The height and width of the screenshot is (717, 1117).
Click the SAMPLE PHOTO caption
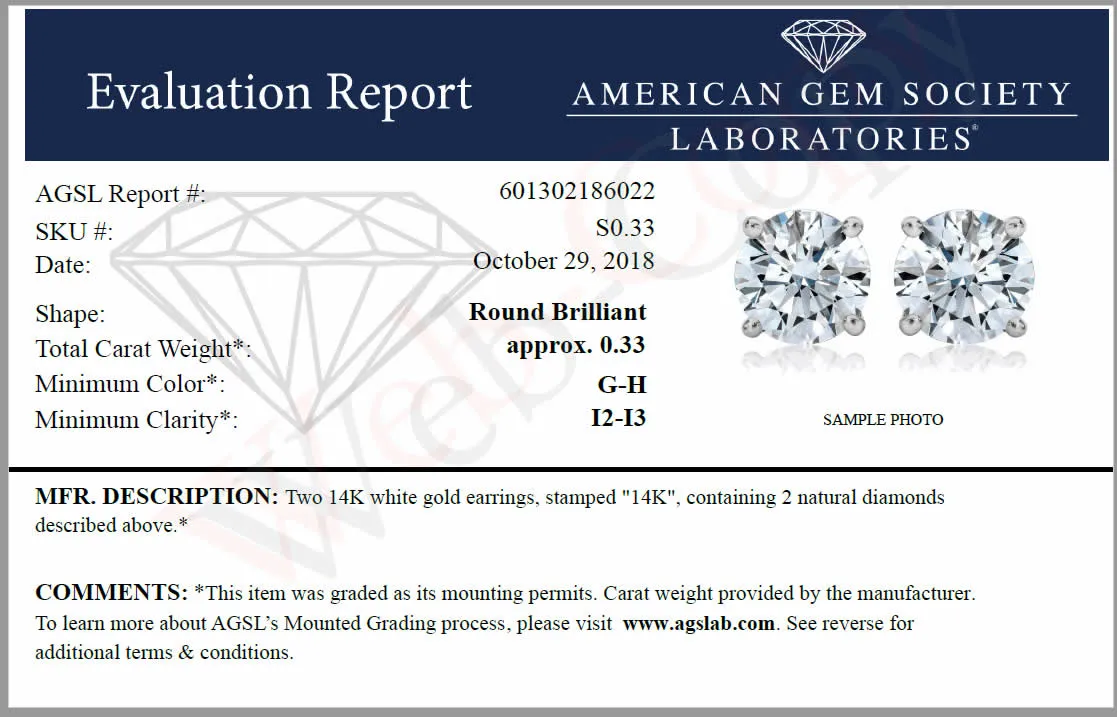(x=883, y=420)
